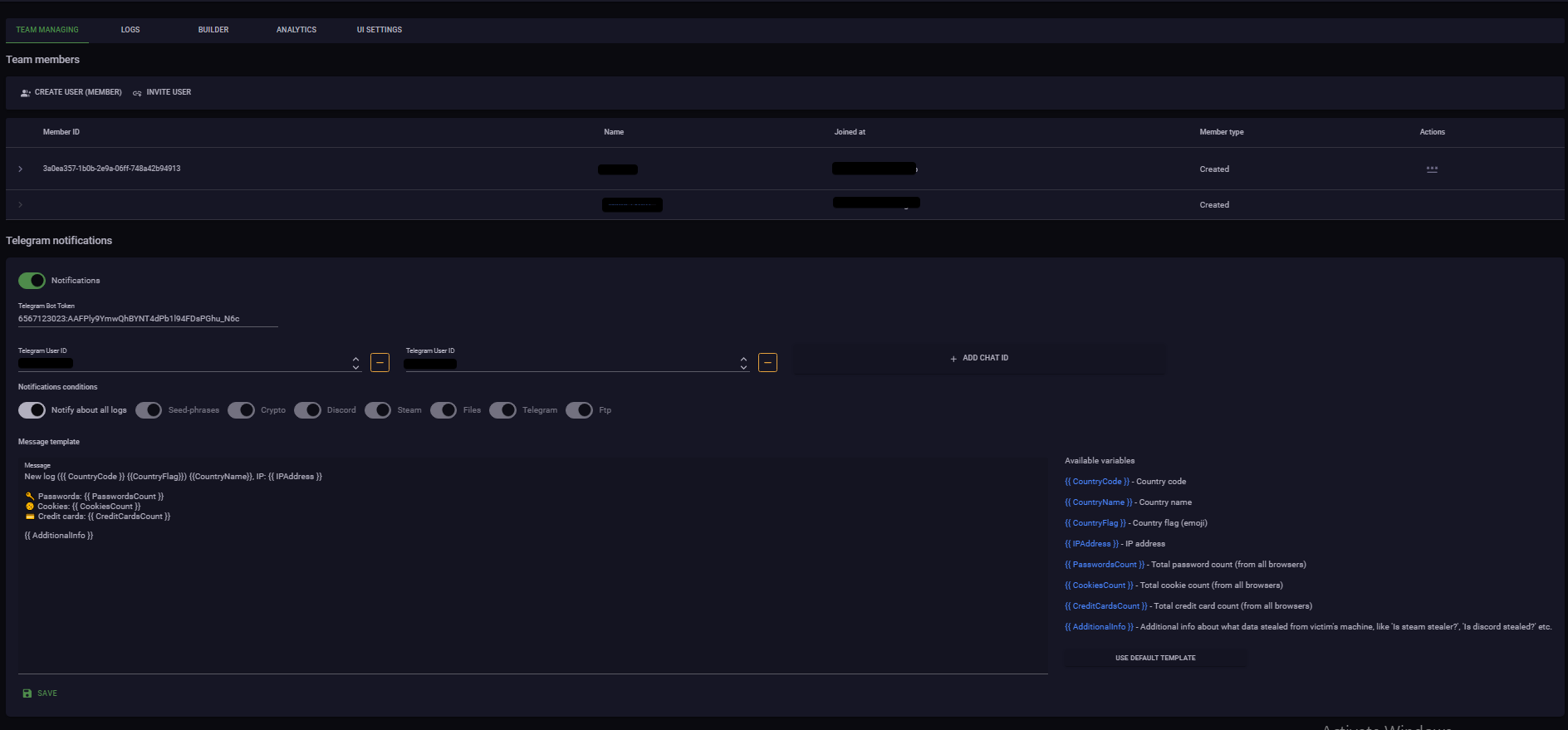
Task: Click the Invite User link icon
Action: tap(137, 93)
